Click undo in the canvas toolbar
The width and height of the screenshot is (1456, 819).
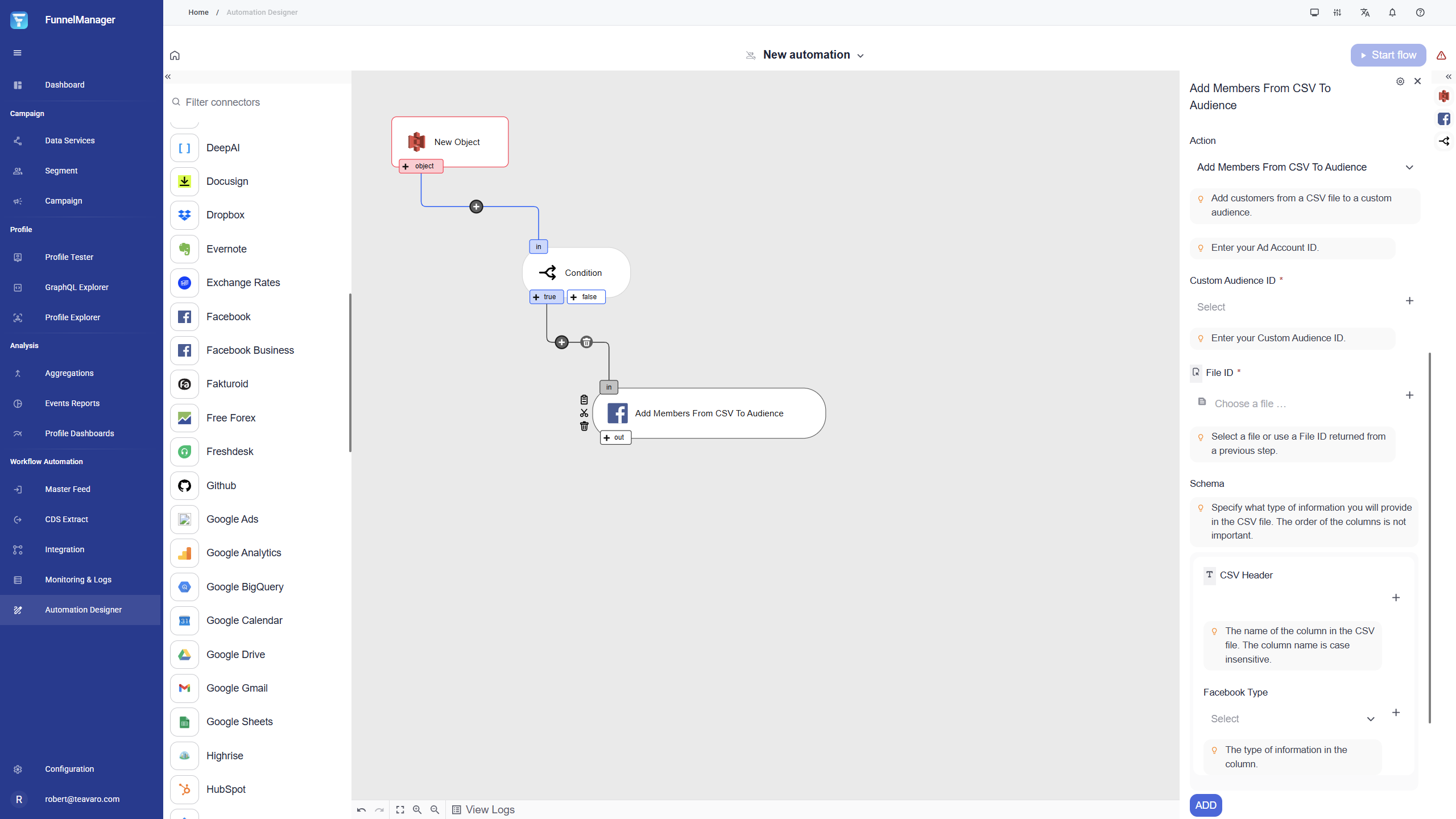point(361,809)
